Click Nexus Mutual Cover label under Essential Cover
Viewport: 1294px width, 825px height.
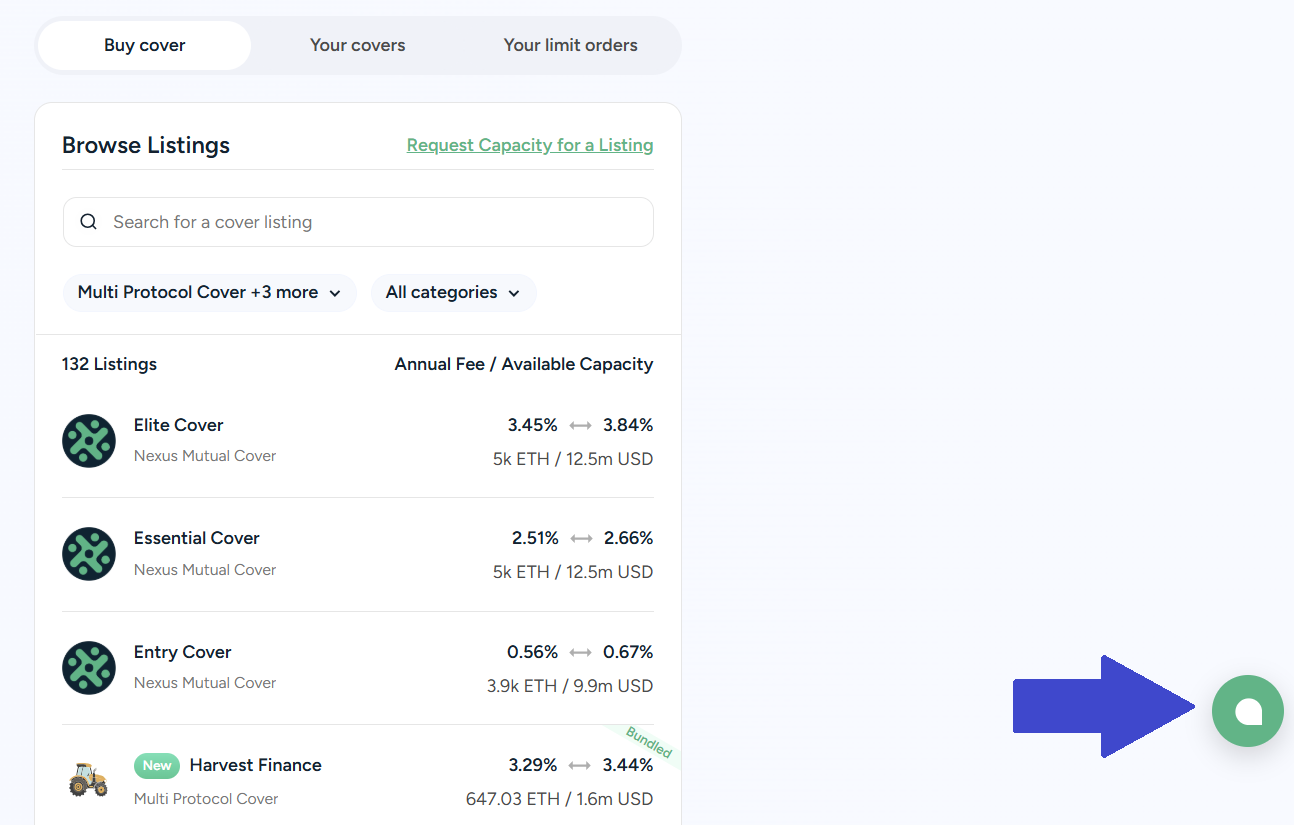205,570
